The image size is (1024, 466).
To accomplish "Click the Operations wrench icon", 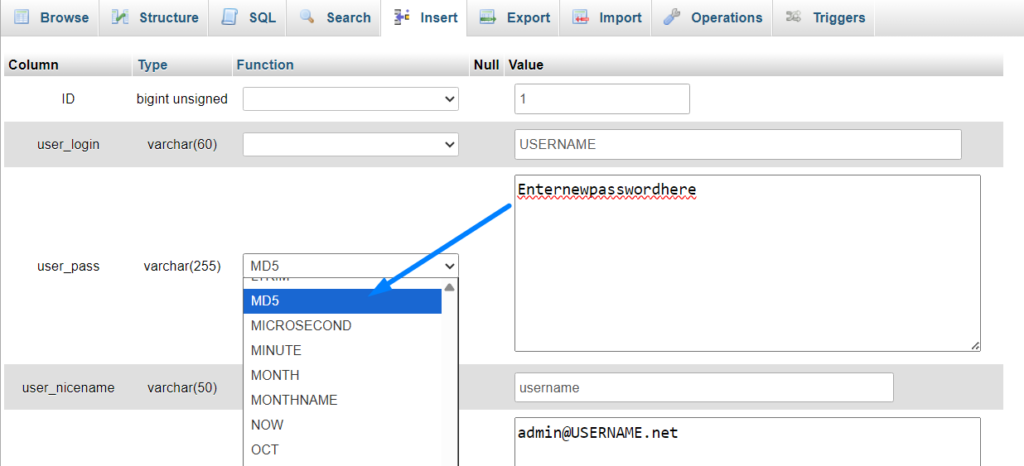I will pos(672,17).
